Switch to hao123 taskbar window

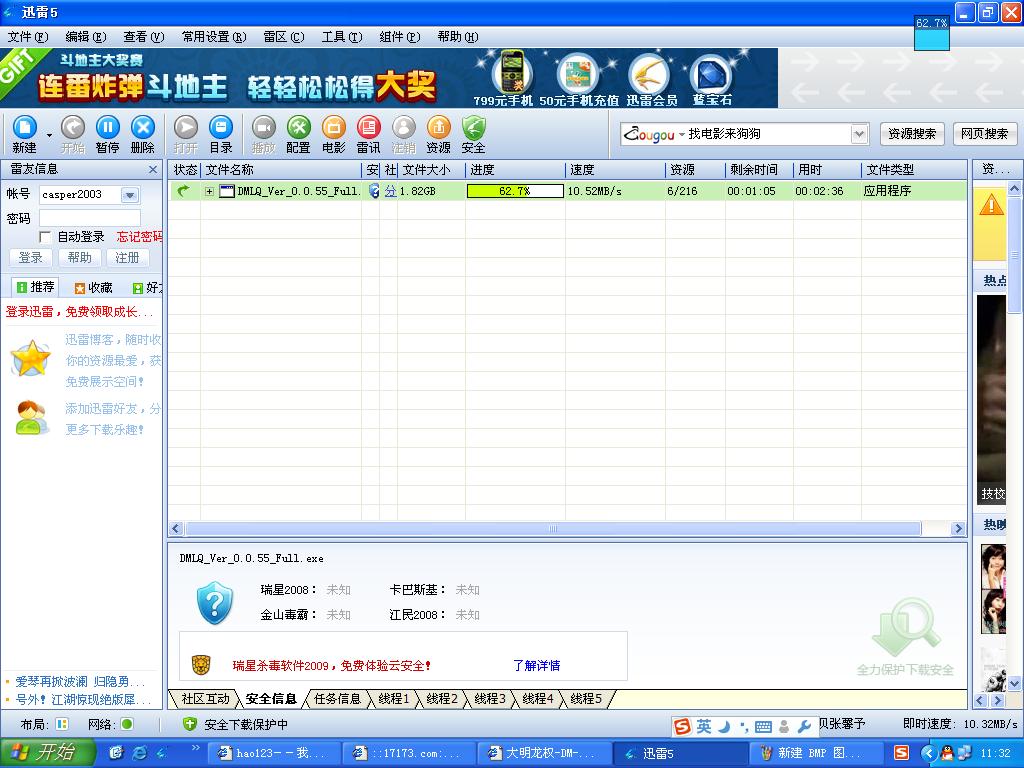276,753
